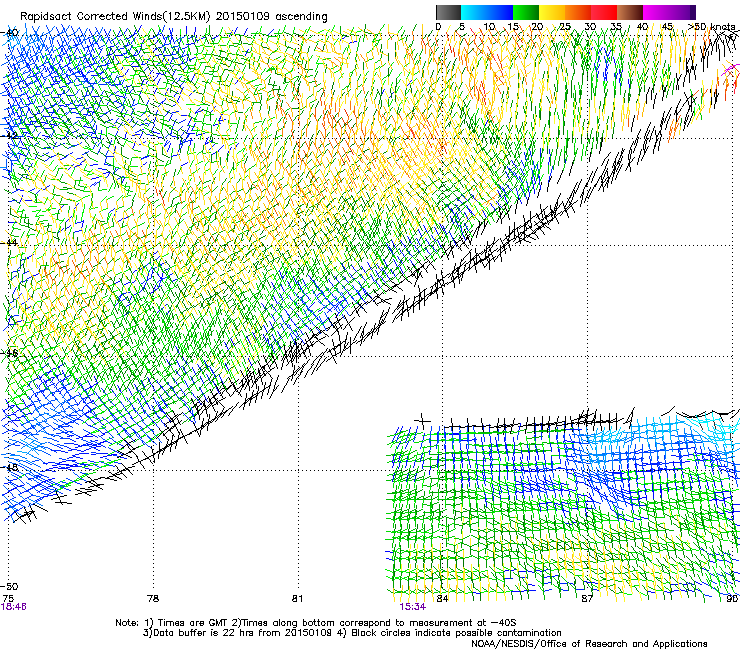
Task: Click the '87' longitude axis label
Action: coord(587,598)
